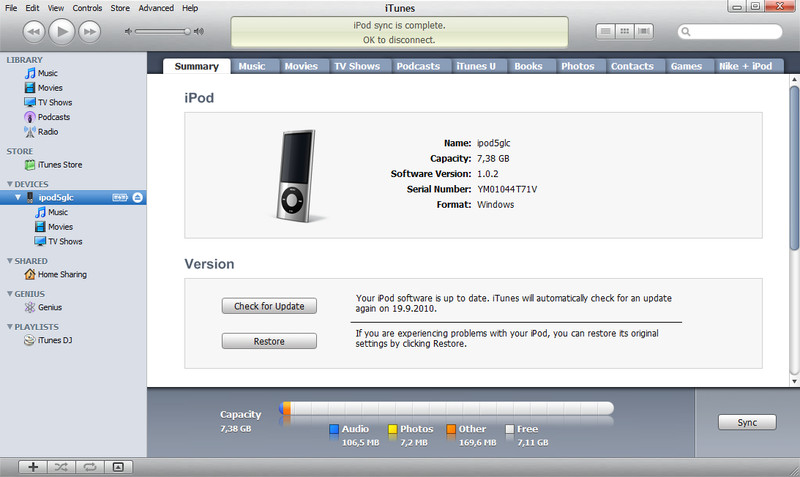The image size is (800, 477).
Task: Click the Add playlist plus button
Action: coord(33,467)
